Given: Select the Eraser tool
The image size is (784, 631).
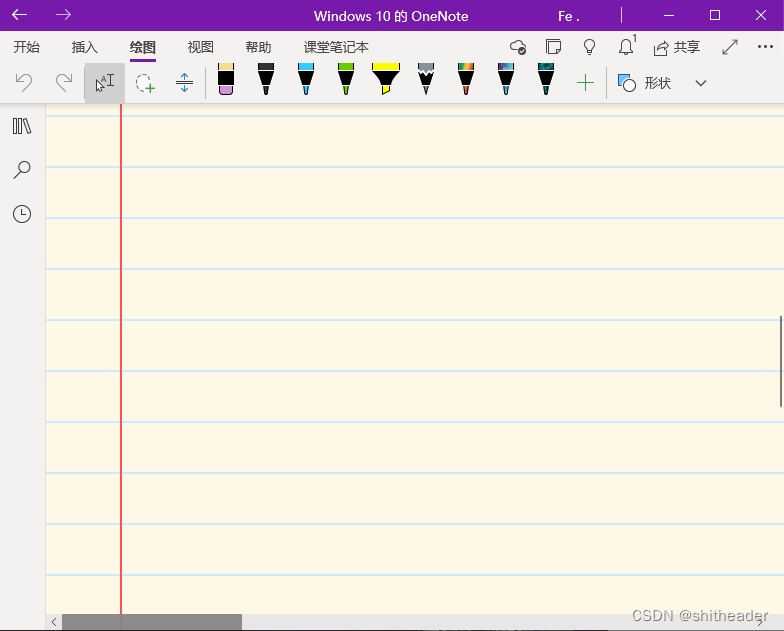Looking at the screenshot, I should 226,79.
